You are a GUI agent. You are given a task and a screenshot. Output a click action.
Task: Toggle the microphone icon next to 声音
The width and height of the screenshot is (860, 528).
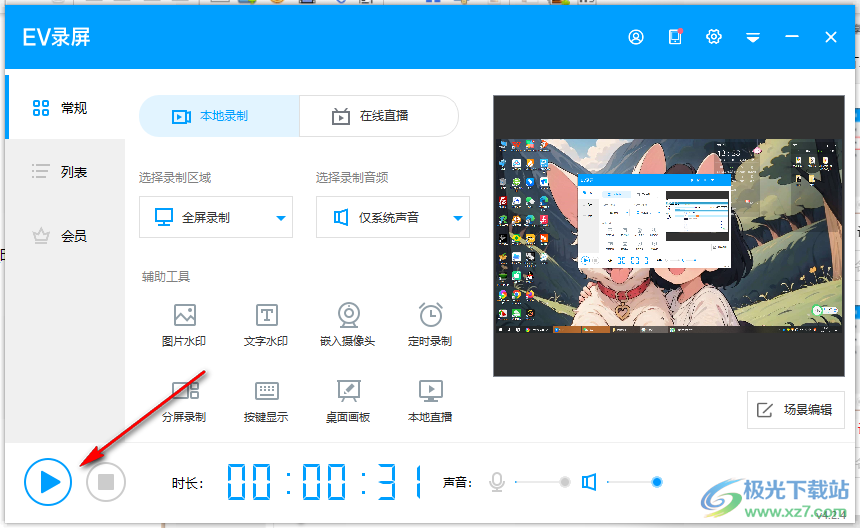(x=497, y=482)
